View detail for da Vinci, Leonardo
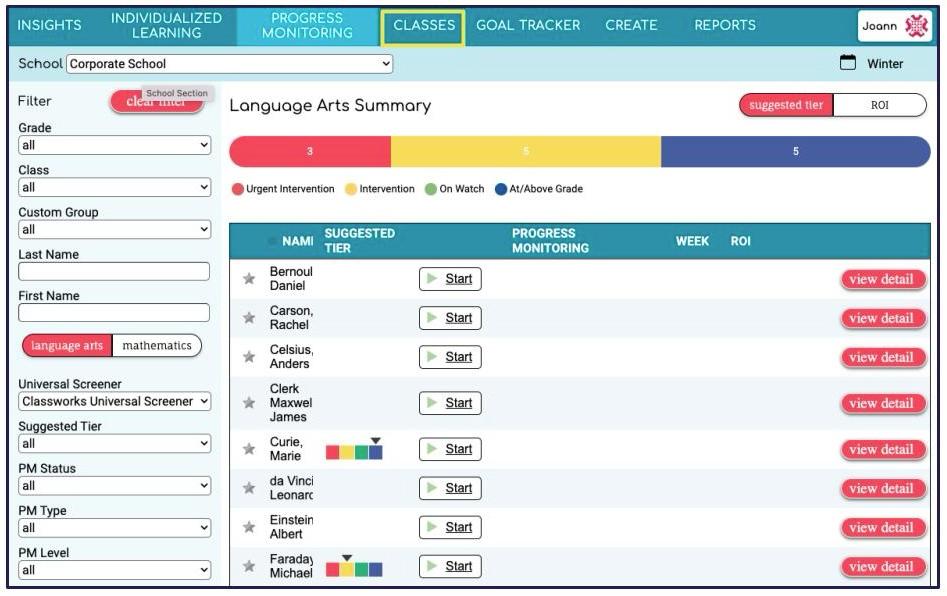Screen dimensions: 947x596 coord(884,488)
